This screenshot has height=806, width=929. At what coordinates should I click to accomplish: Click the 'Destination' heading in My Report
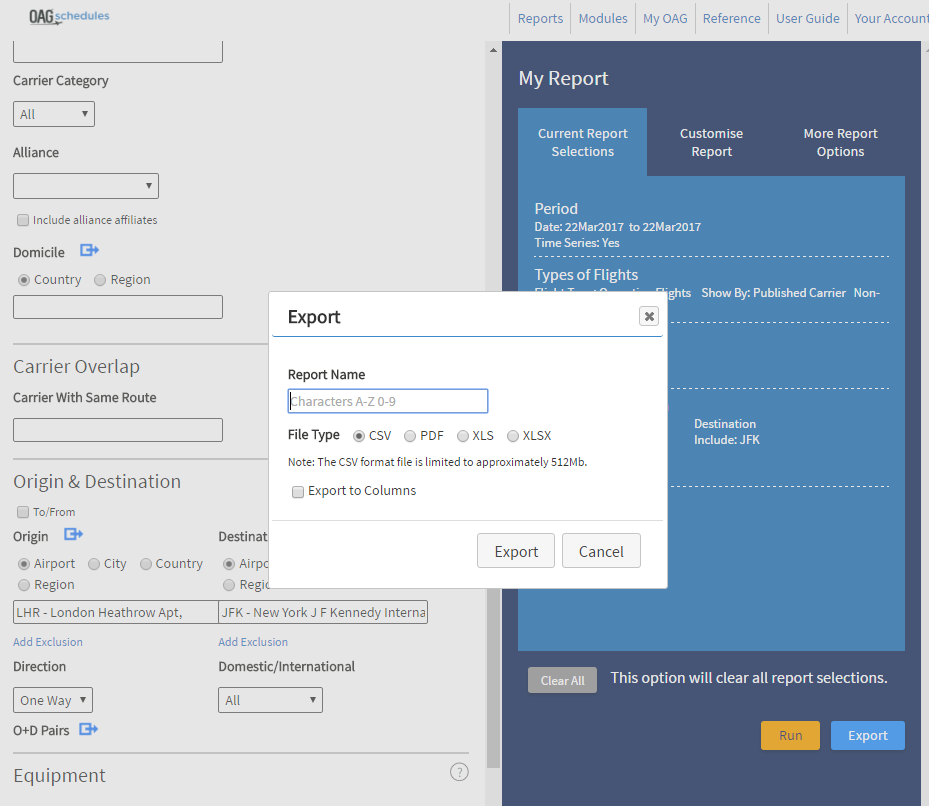[725, 424]
